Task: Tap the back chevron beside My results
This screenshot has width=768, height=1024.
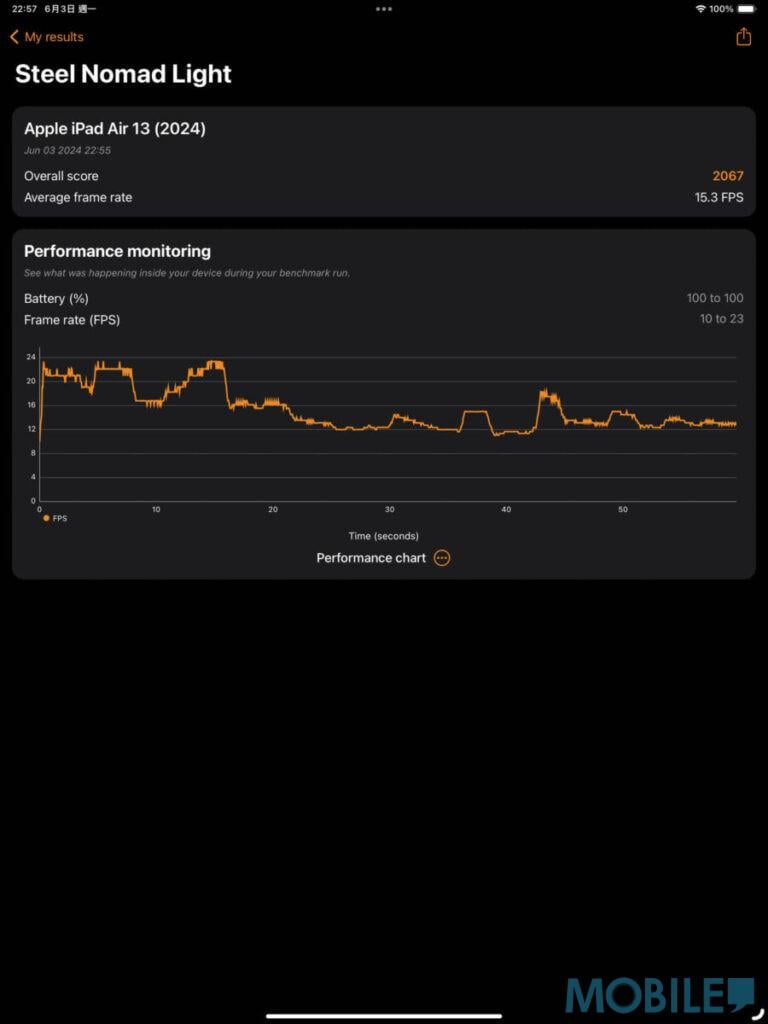Action: [14, 37]
